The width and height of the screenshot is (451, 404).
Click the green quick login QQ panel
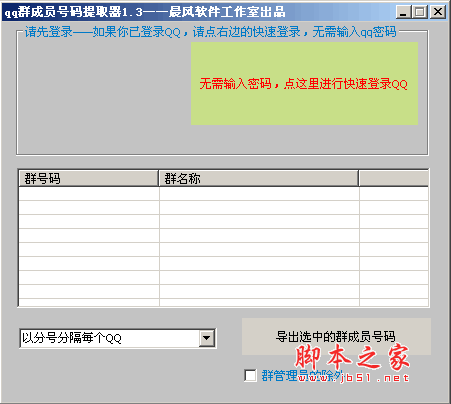tap(304, 84)
